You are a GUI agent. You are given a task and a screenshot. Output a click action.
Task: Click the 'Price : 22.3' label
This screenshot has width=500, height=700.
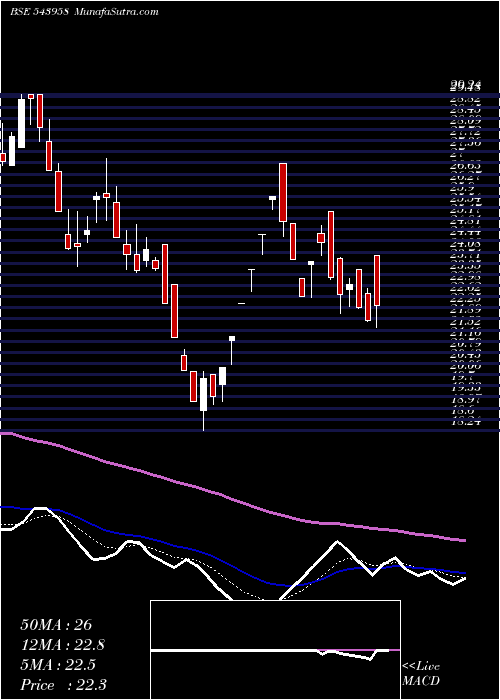pyautogui.click(x=63, y=685)
